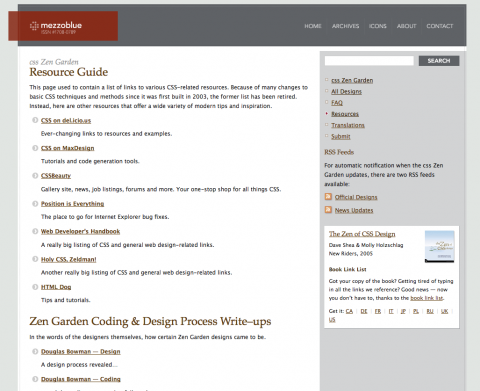
Task: Select the Resources sidebar link
Action: tap(345, 114)
